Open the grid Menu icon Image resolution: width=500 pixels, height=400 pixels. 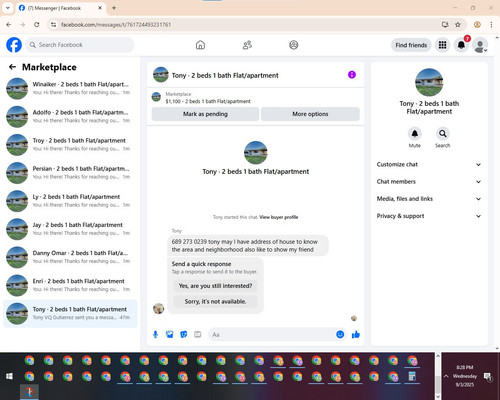(x=442, y=45)
